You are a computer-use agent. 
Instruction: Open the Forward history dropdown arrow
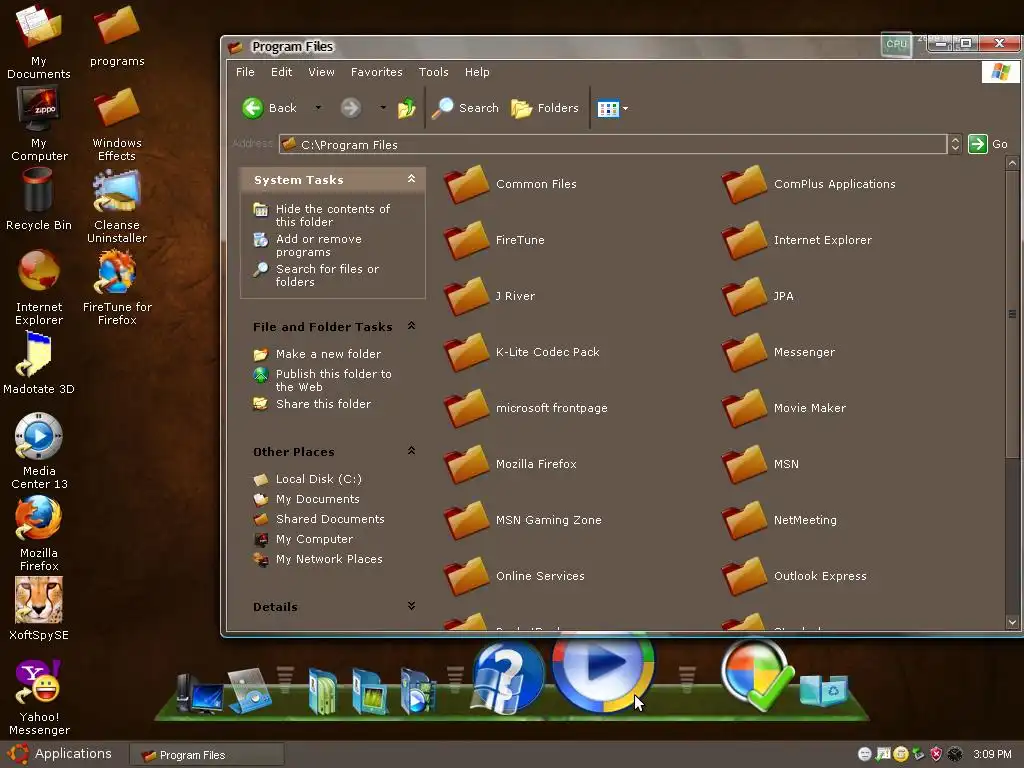click(383, 108)
